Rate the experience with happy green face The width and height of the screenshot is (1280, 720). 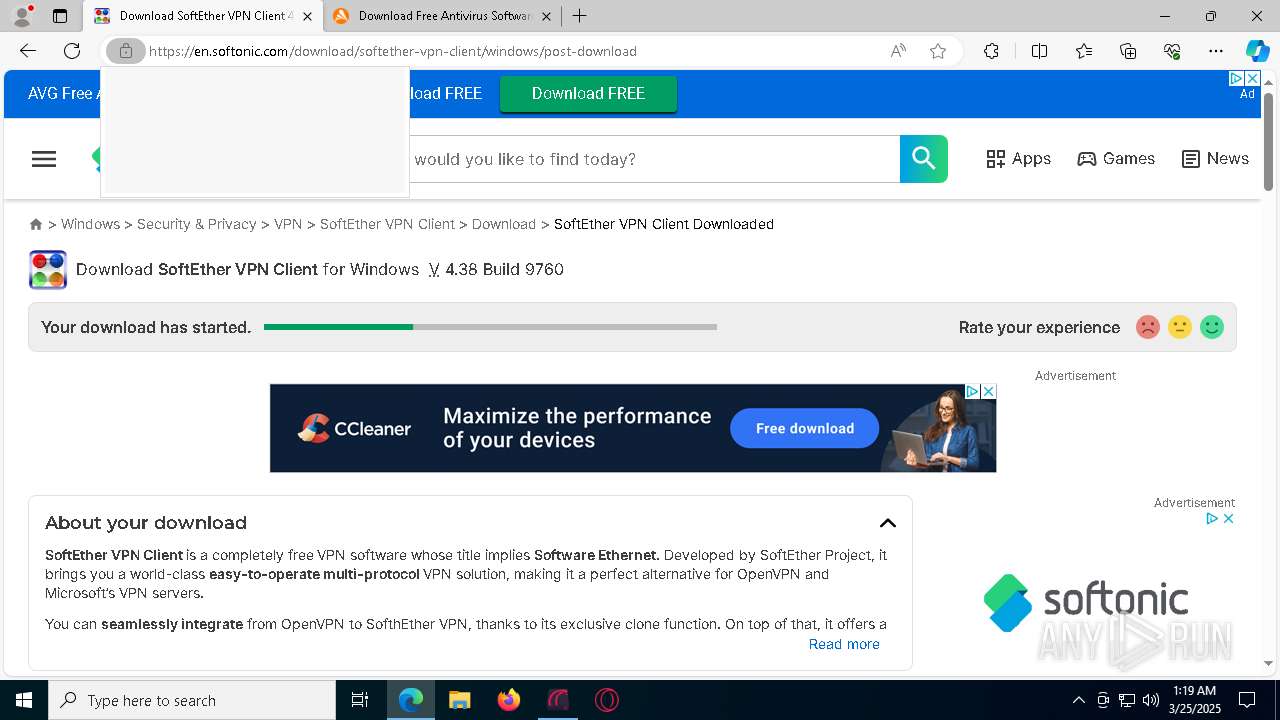coord(1212,327)
